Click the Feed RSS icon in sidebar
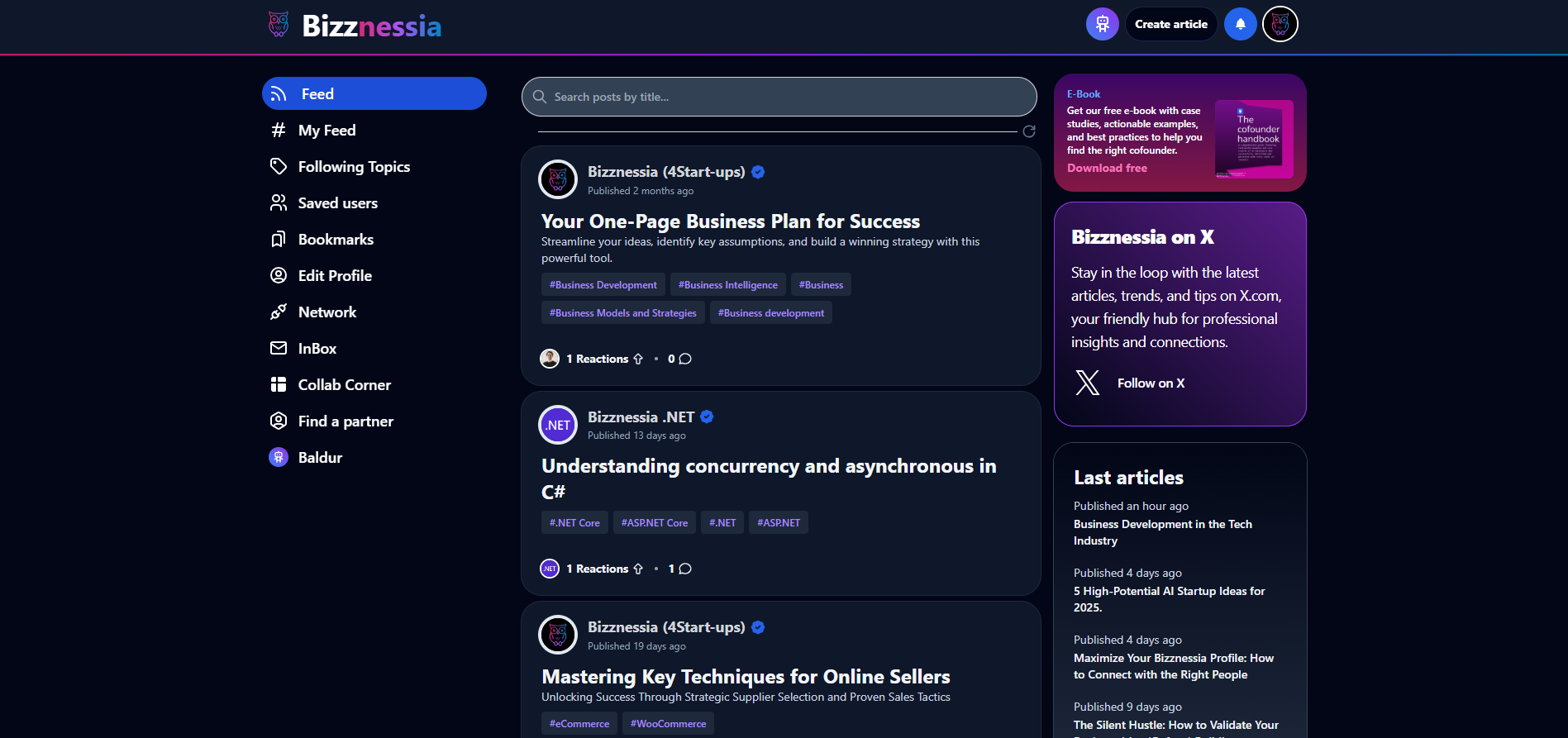 tap(279, 94)
